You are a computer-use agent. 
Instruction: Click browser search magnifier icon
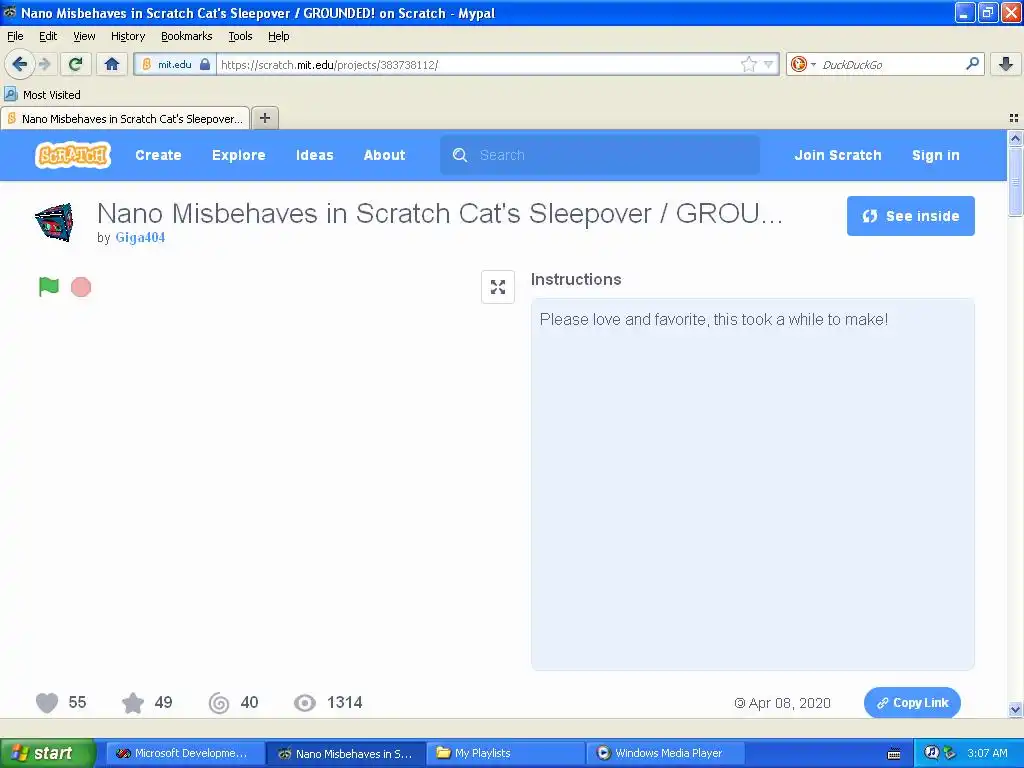coord(972,64)
